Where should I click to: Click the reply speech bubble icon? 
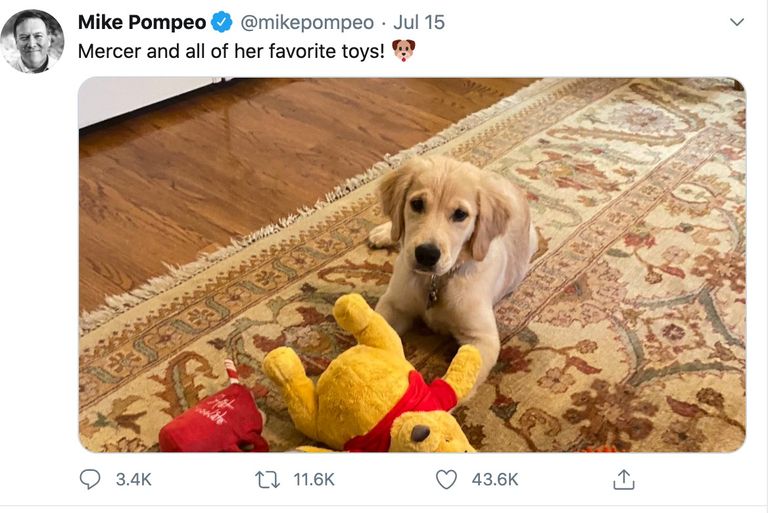click(90, 479)
